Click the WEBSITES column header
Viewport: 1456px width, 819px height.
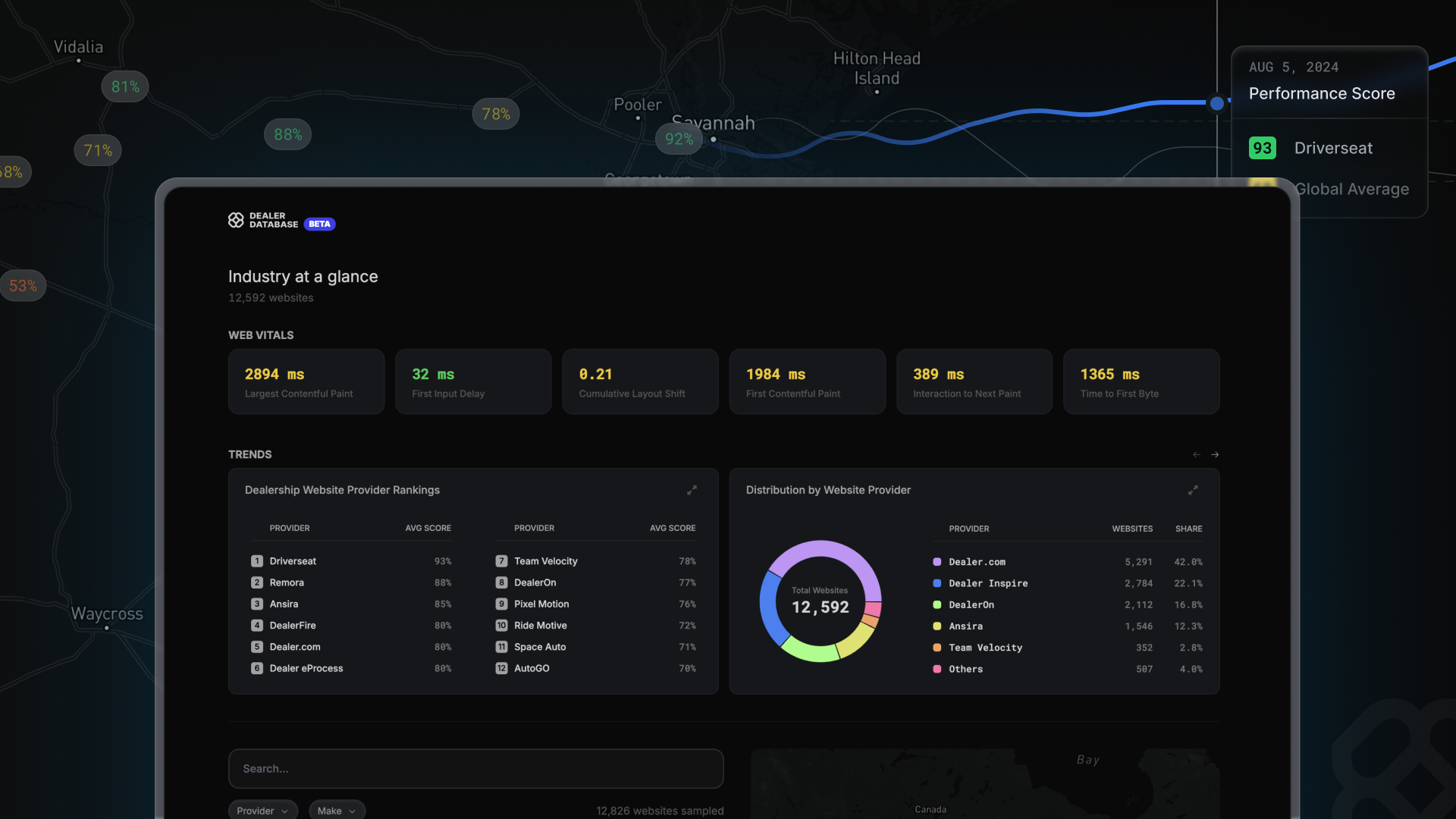pyautogui.click(x=1132, y=529)
